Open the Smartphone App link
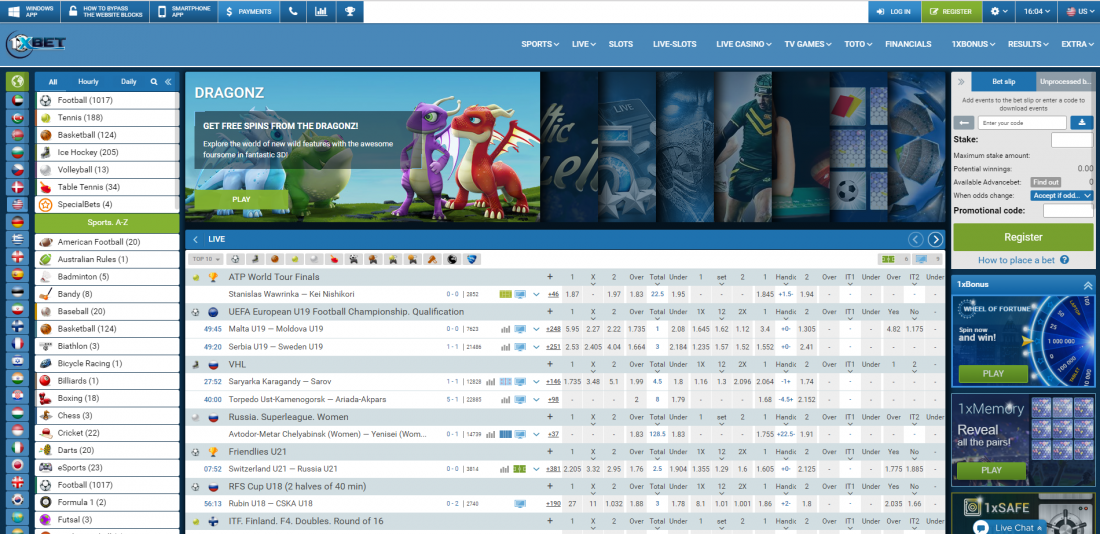The width and height of the screenshot is (1100, 534). point(185,11)
